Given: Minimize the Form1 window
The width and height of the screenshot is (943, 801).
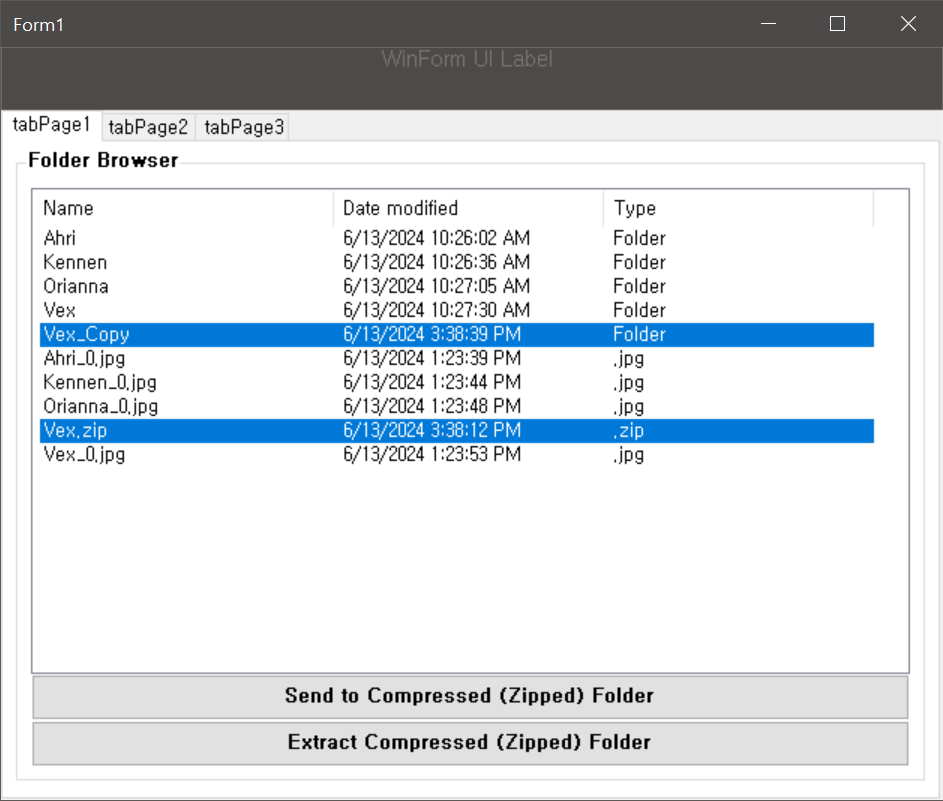Looking at the screenshot, I should (768, 24).
